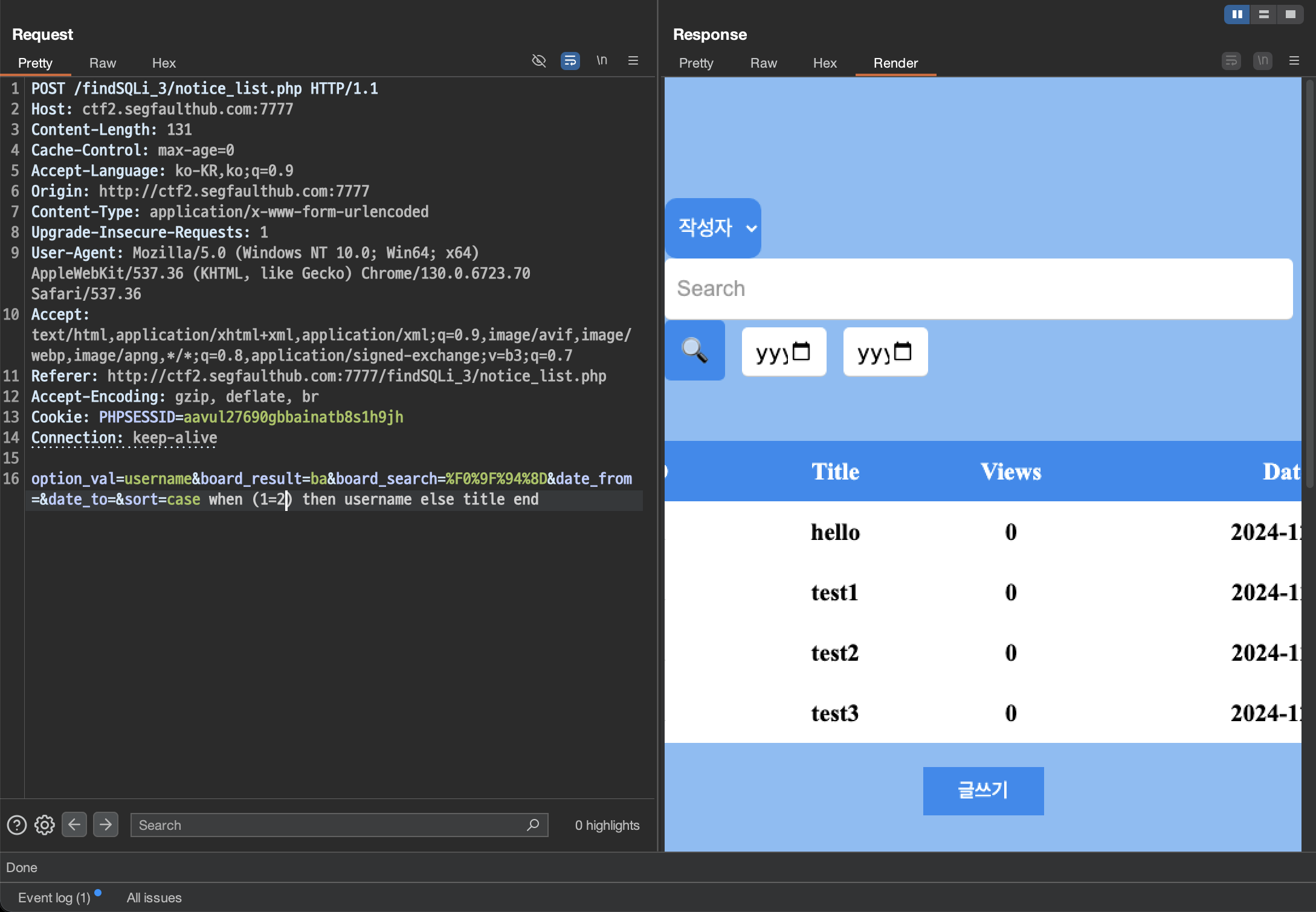Toggle line wrap icon in Request panel
Viewport: 1316px width, 912px height.
click(x=570, y=61)
